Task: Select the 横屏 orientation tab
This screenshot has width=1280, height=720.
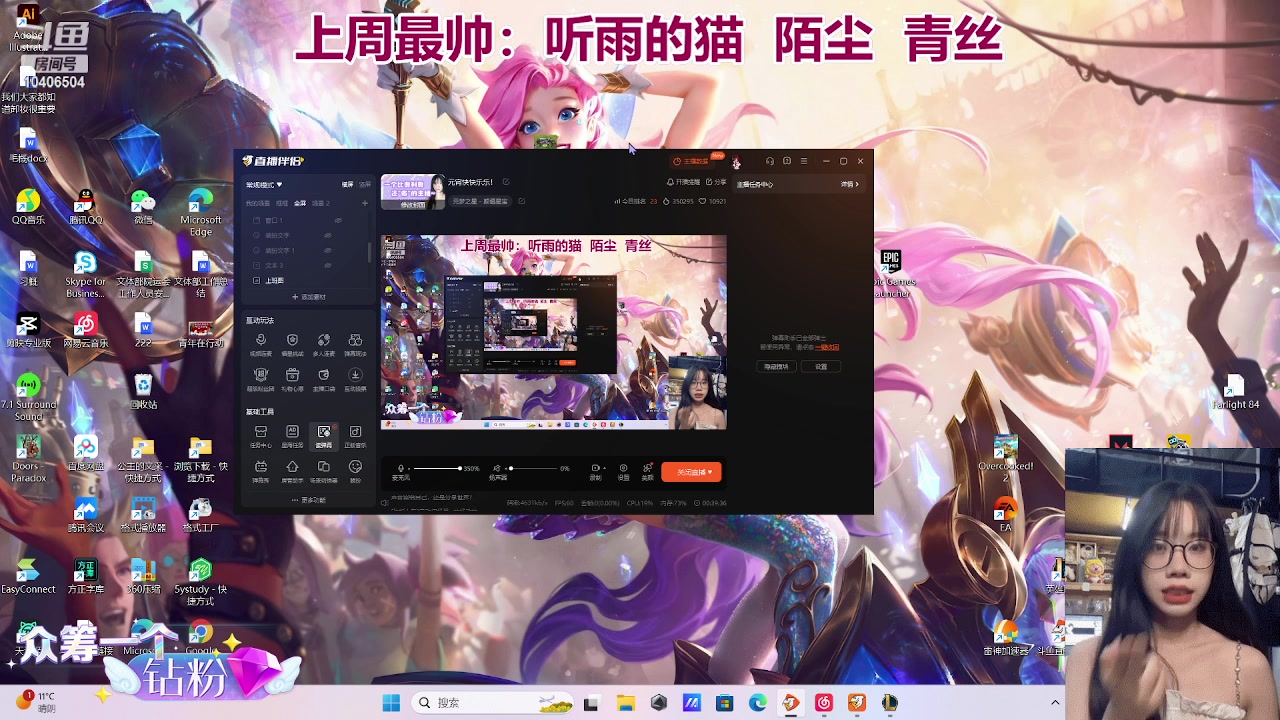Action: click(x=347, y=185)
